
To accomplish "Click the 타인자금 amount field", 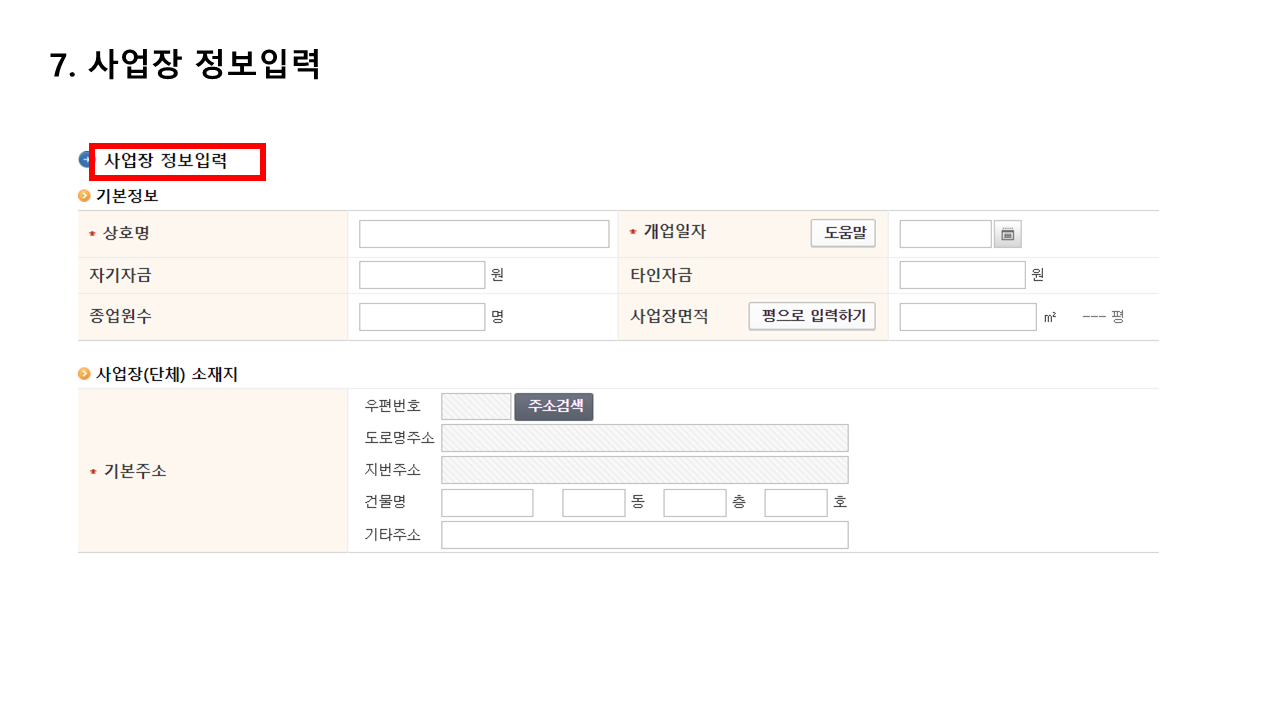I will pyautogui.click(x=962, y=274).
